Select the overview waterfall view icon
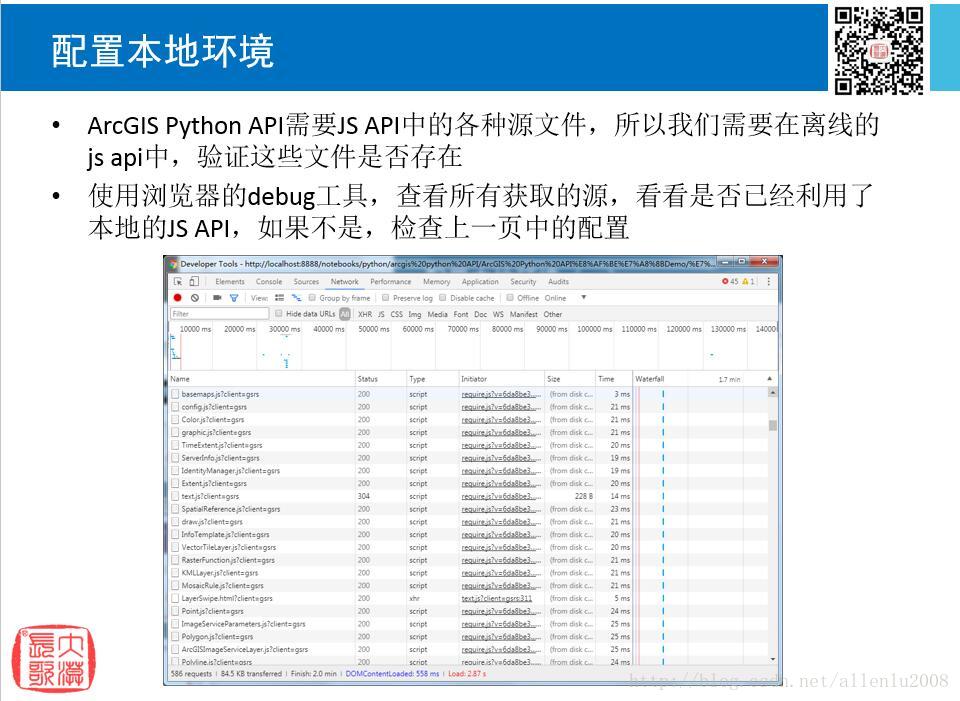The height and width of the screenshot is (701, 960). pyautogui.click(x=296, y=298)
